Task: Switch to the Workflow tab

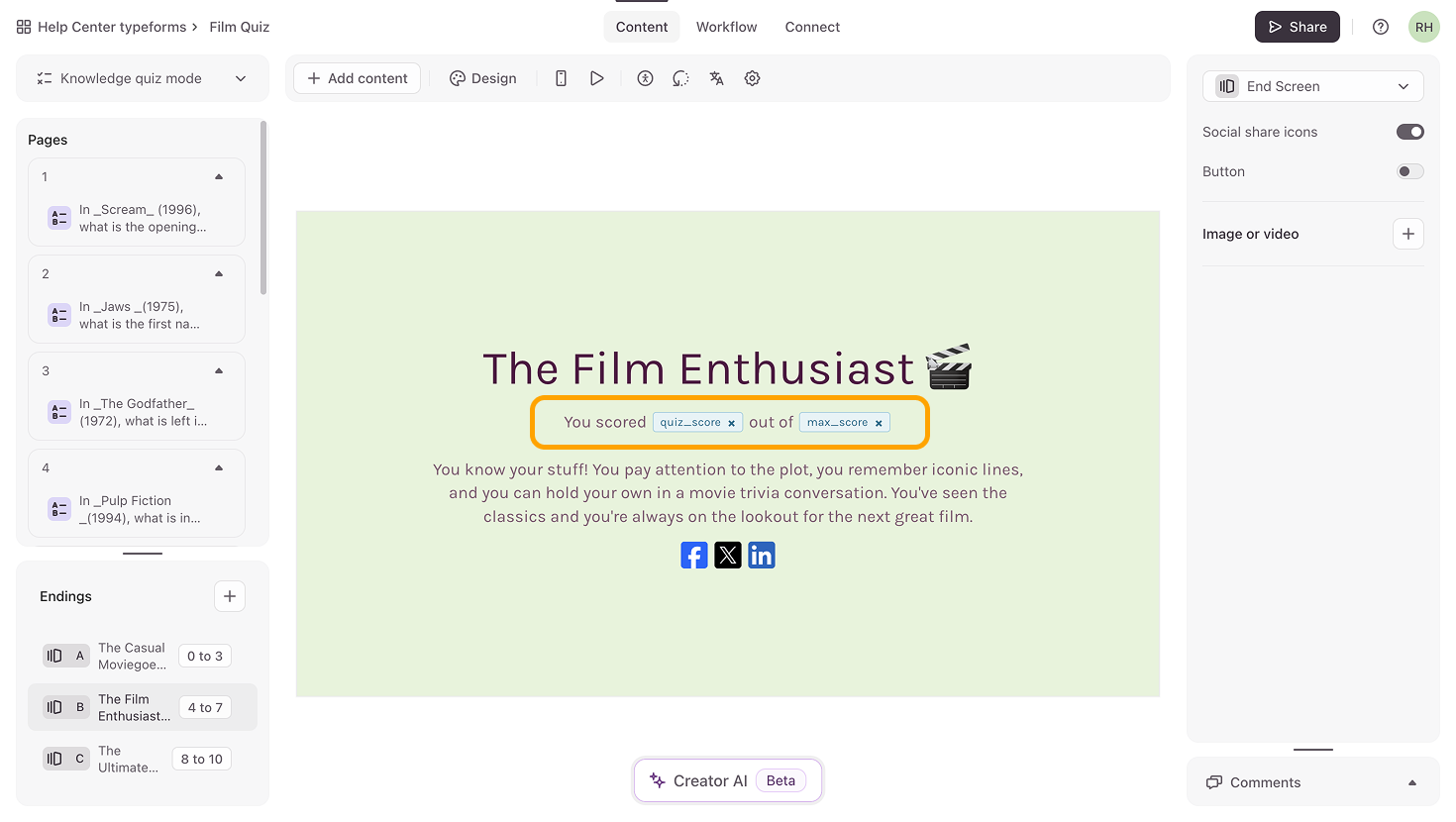Action: pyautogui.click(x=726, y=27)
